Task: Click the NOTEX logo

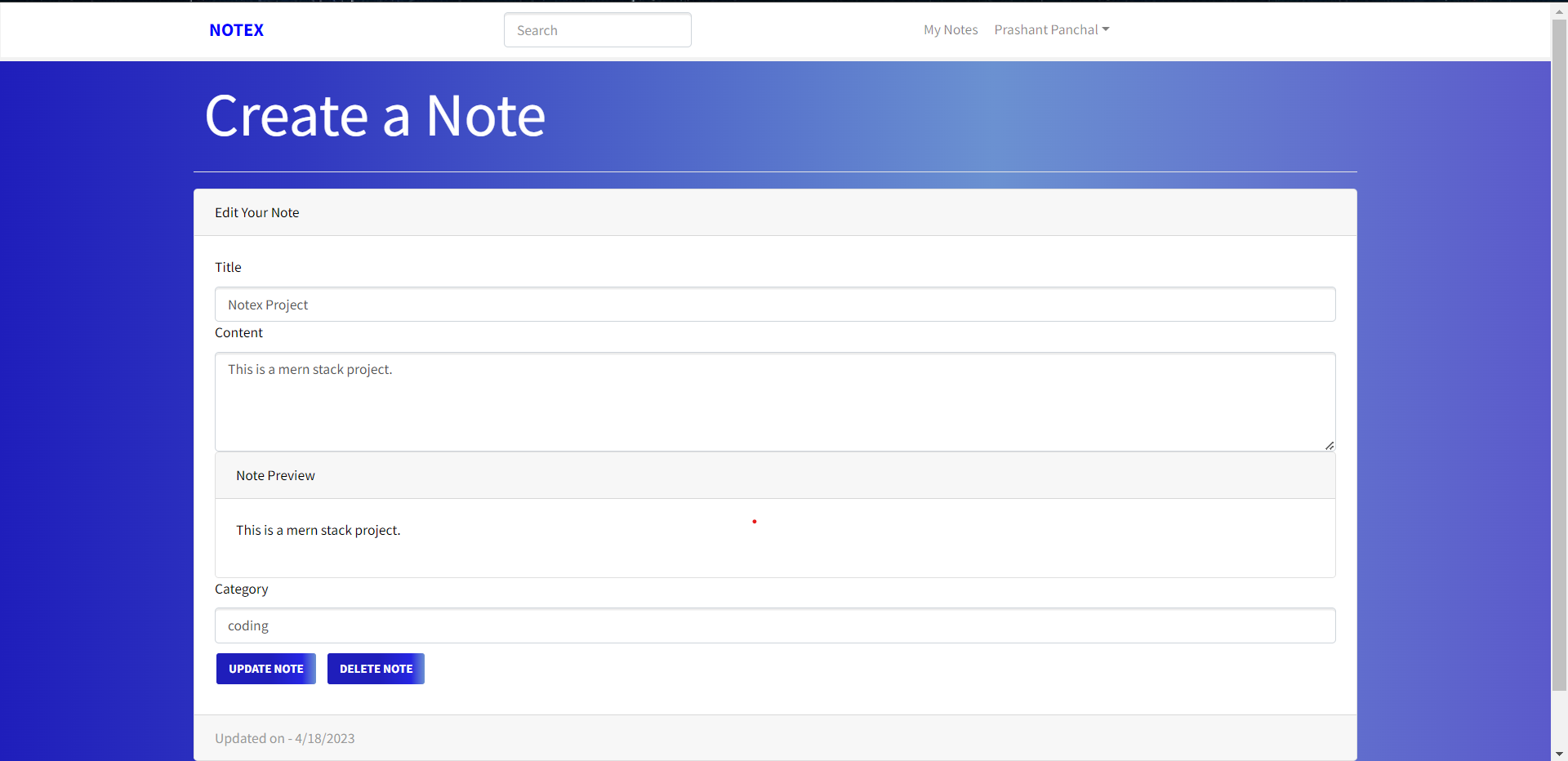Action: [x=236, y=30]
